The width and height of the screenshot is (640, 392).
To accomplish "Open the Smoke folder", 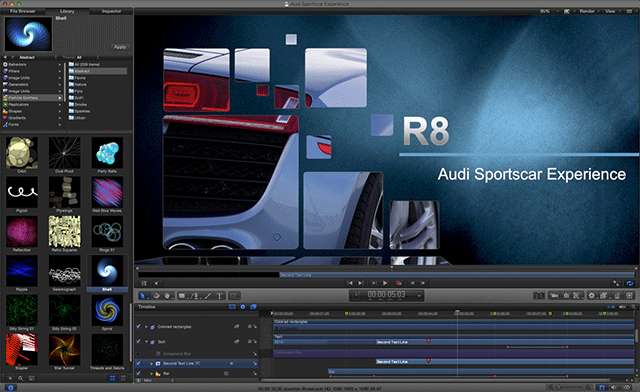I will coord(98,105).
